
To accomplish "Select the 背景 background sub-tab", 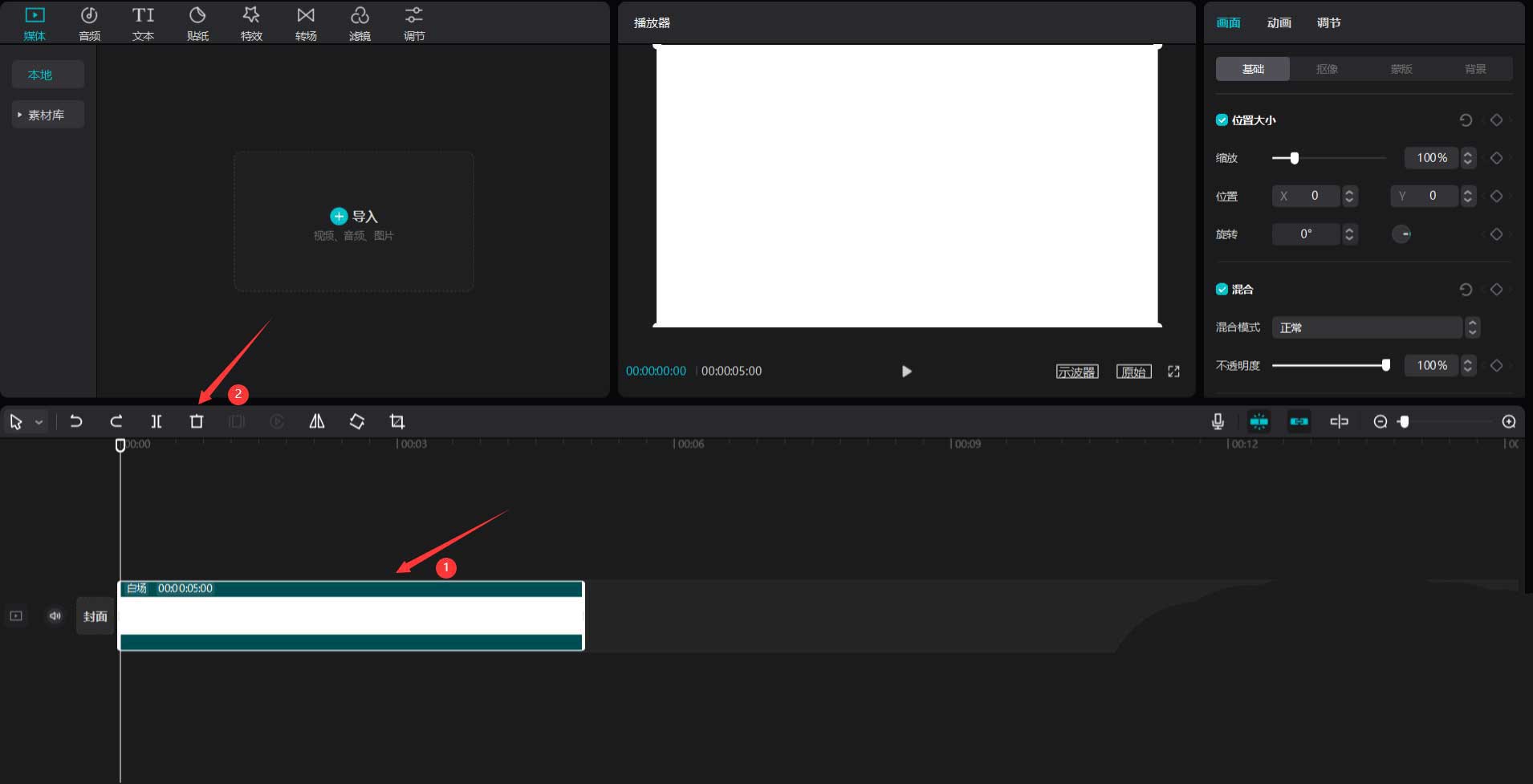I will tap(1475, 69).
